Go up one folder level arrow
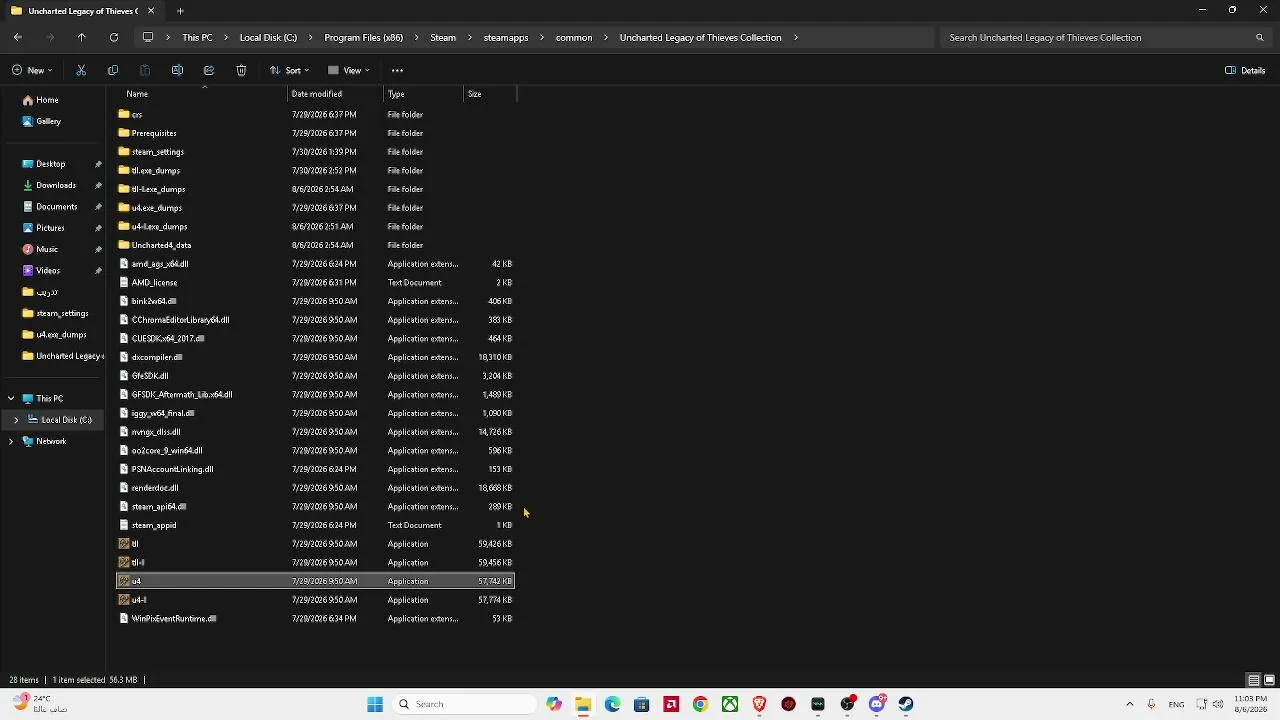1280x720 pixels. [82, 37]
